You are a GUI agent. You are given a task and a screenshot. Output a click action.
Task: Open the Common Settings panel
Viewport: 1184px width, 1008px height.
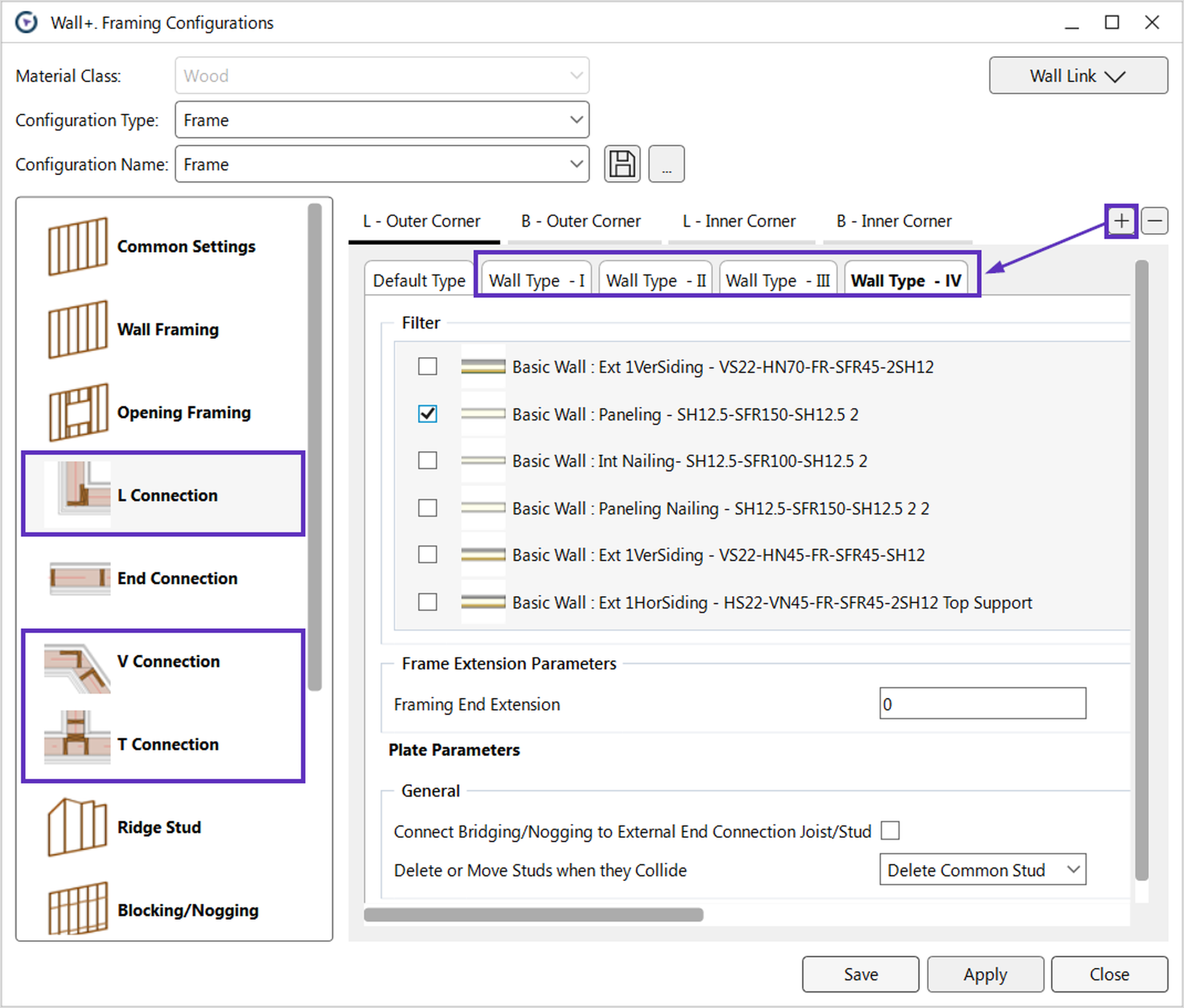78,245
